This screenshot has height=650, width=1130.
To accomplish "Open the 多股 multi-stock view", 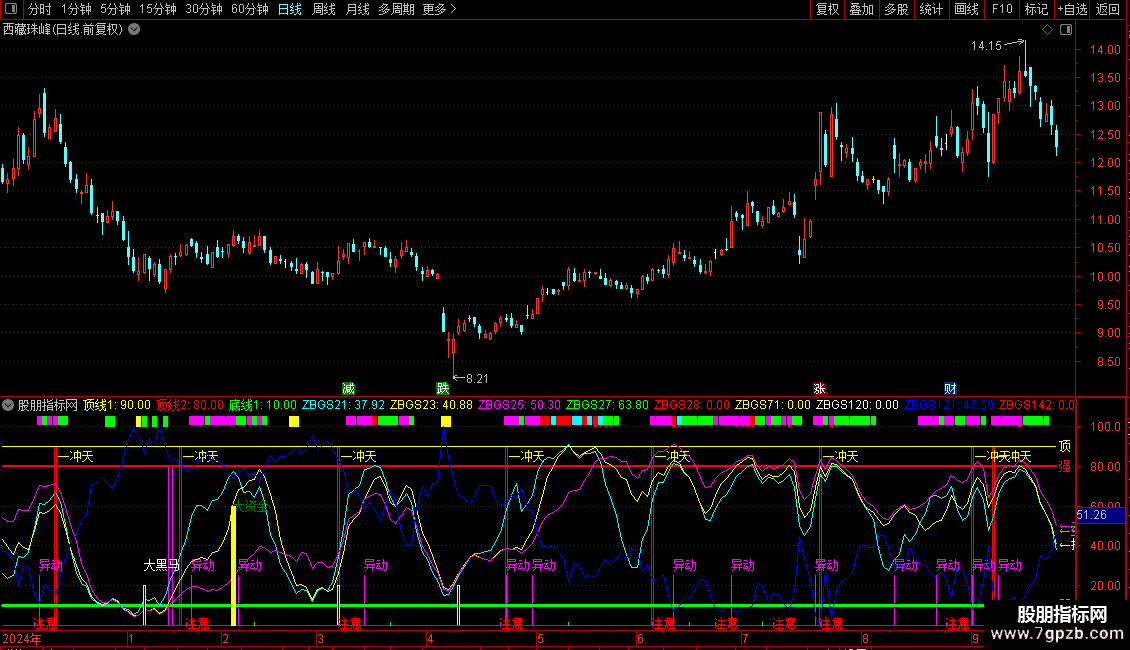I will click(x=897, y=9).
